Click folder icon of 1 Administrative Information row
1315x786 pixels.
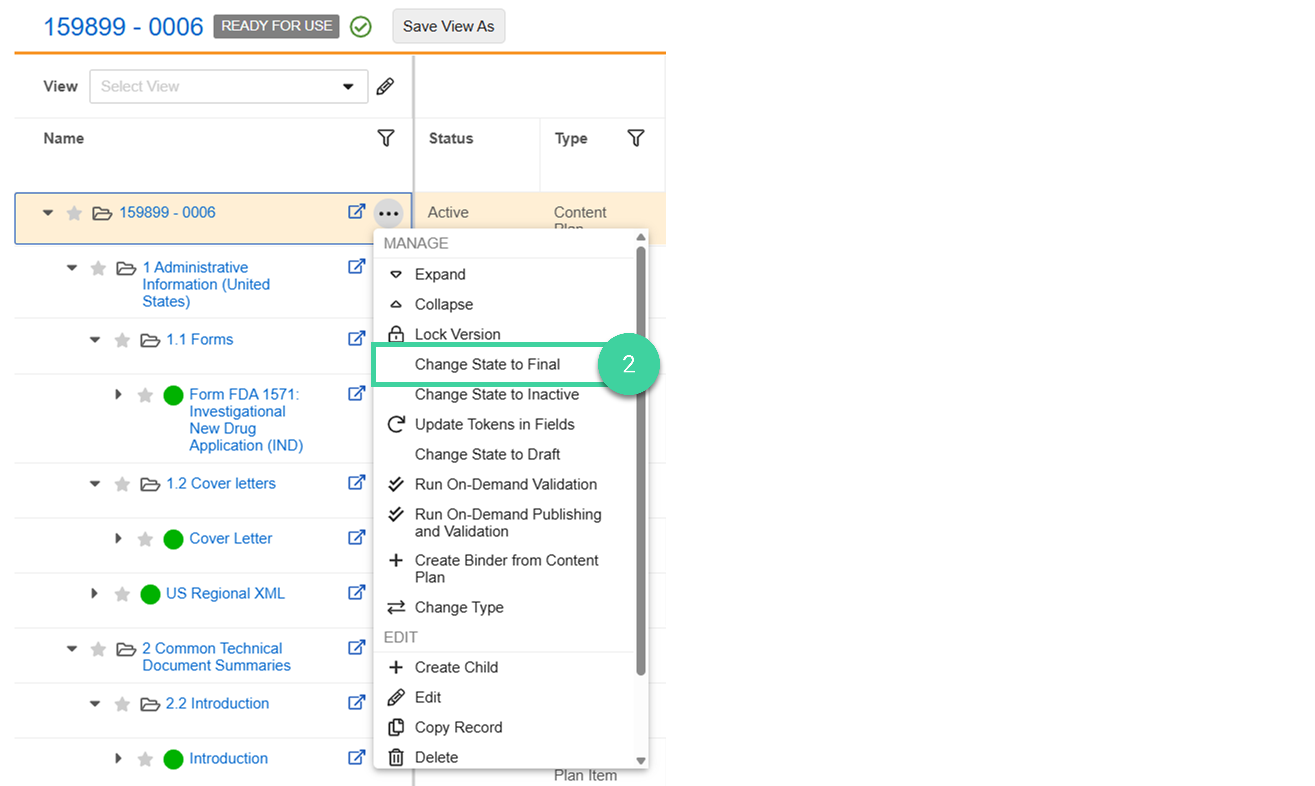point(126,268)
